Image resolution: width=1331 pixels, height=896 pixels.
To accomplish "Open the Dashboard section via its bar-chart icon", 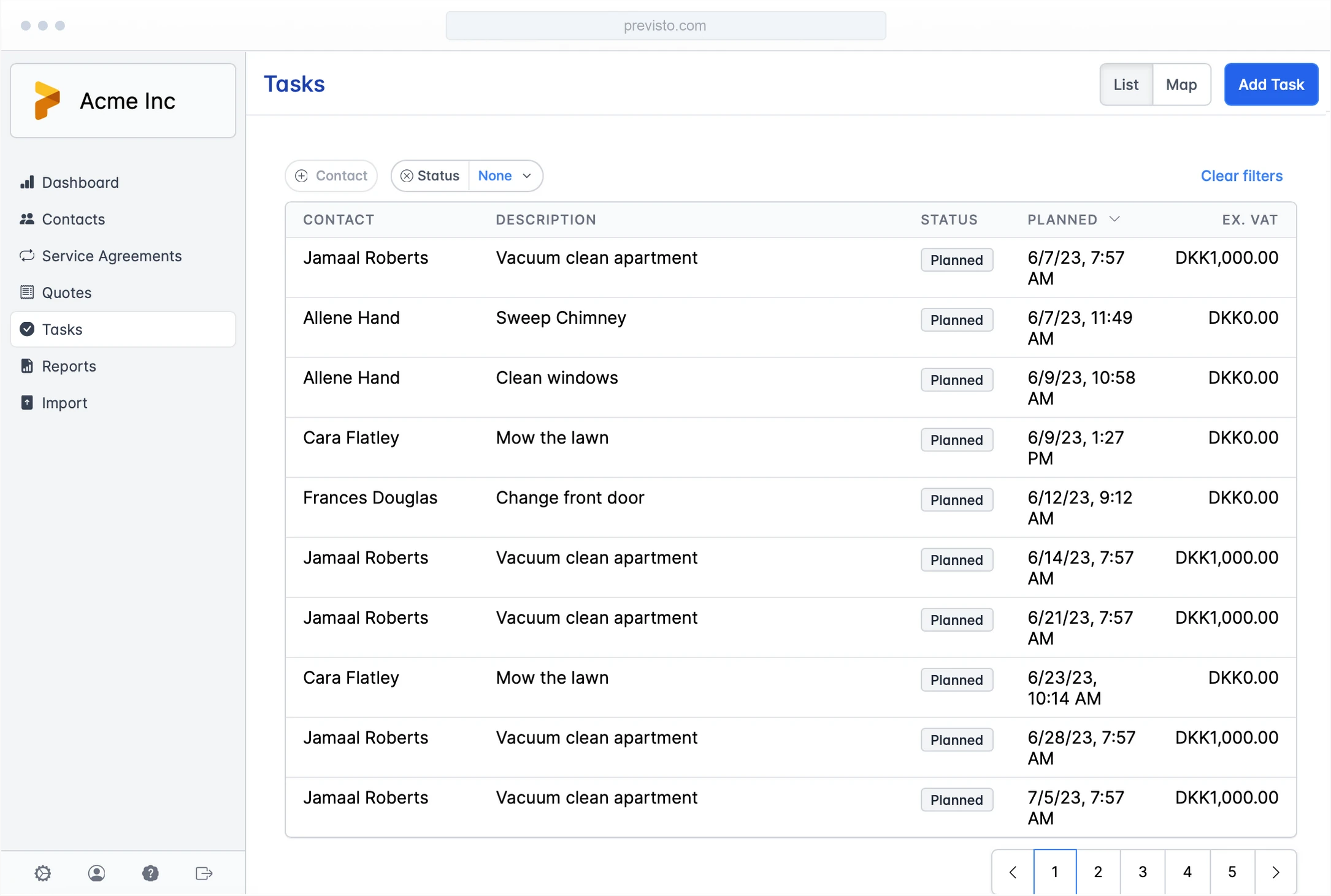I will tap(28, 182).
